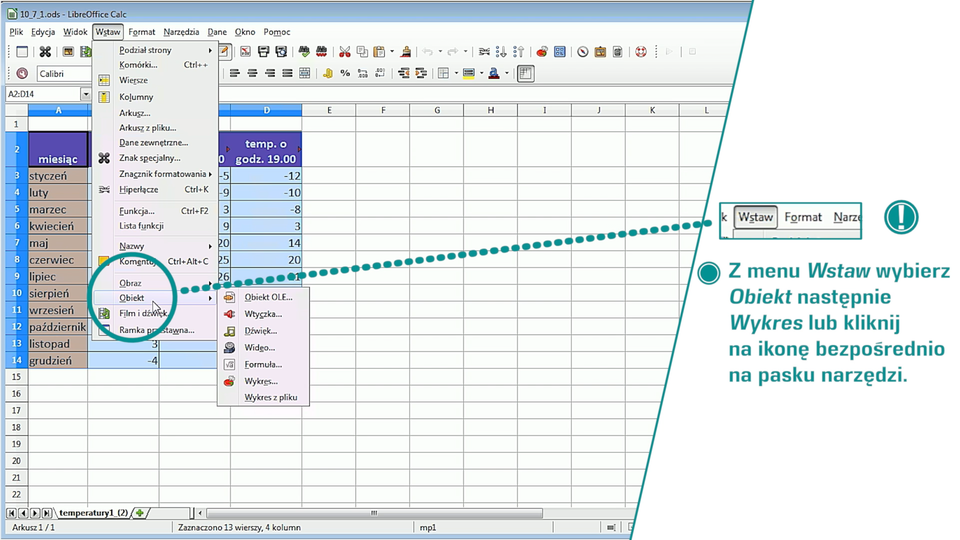
Task: Open the Format menu
Action: tap(141, 32)
